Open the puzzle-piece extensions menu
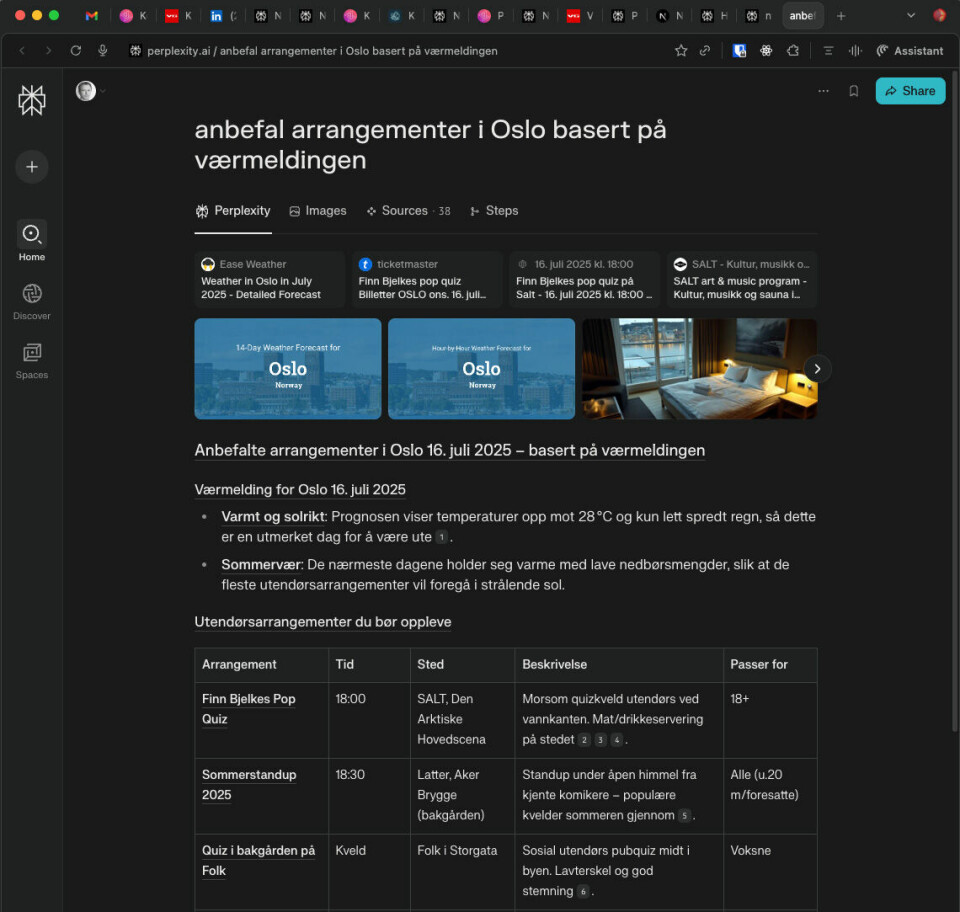The image size is (960, 912). click(793, 51)
